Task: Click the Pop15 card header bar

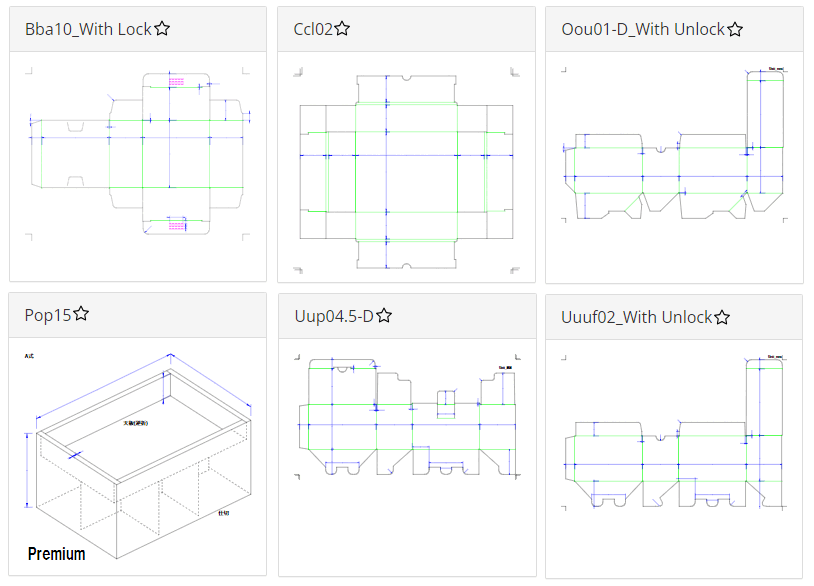Action: pyautogui.click(x=138, y=315)
